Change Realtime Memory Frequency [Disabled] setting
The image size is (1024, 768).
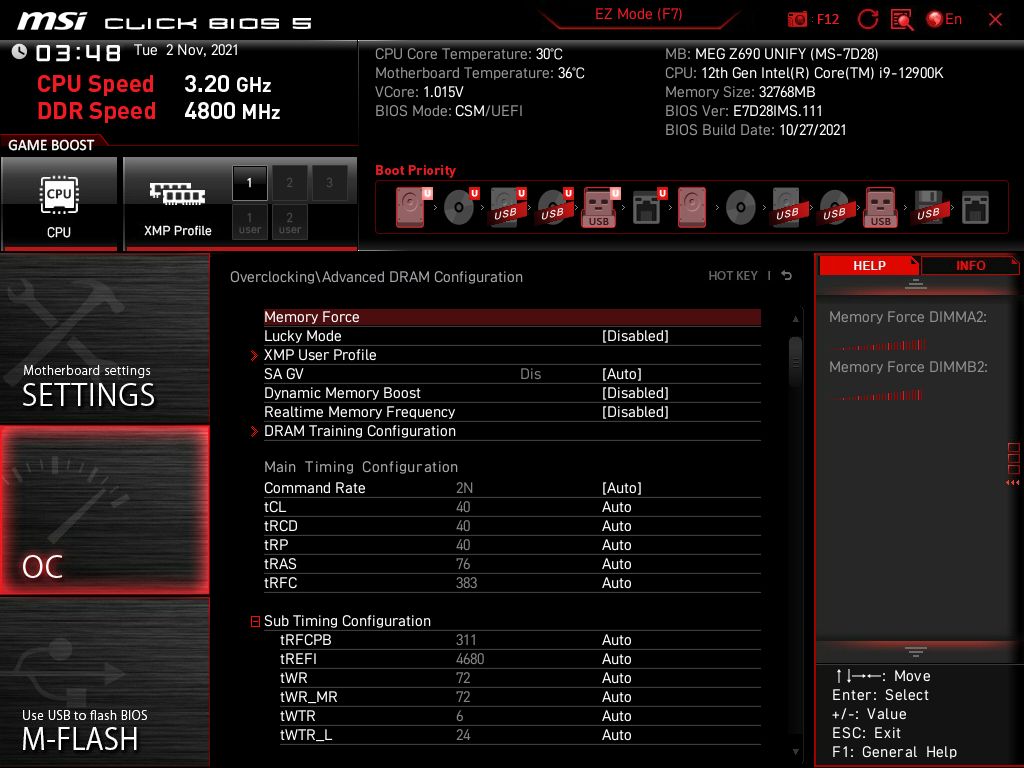coord(635,411)
